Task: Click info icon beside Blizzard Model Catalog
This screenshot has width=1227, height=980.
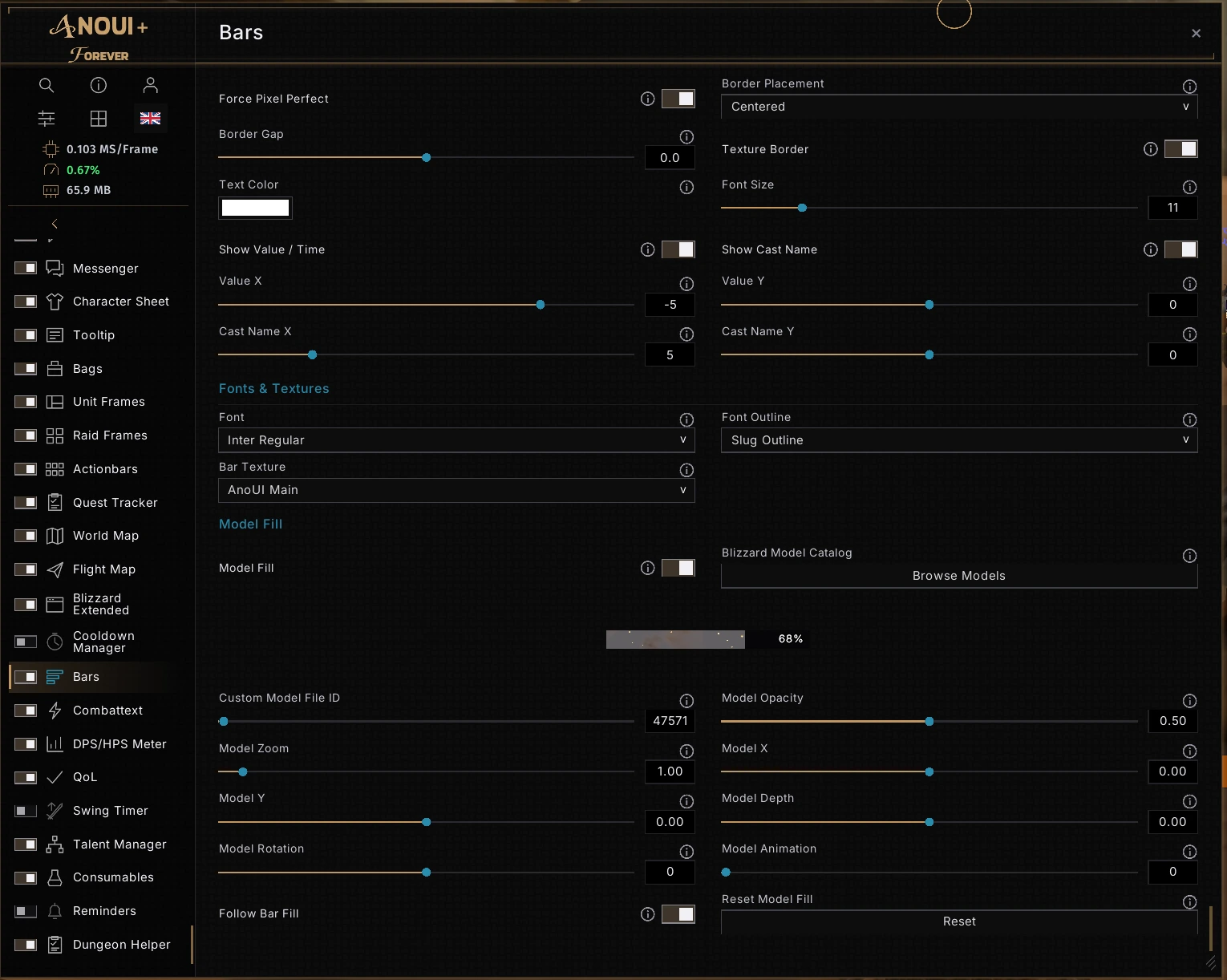Action: [1190, 556]
